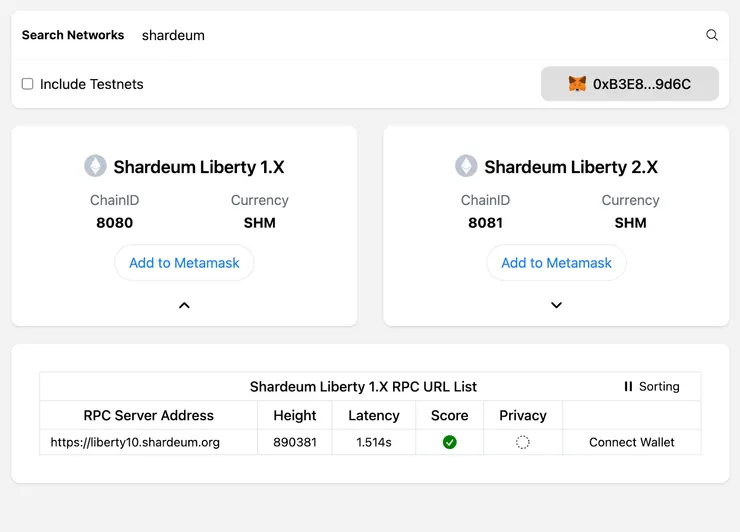Focus the Search Networks input field
Viewport: 740px width, 532px height.
[415, 35]
